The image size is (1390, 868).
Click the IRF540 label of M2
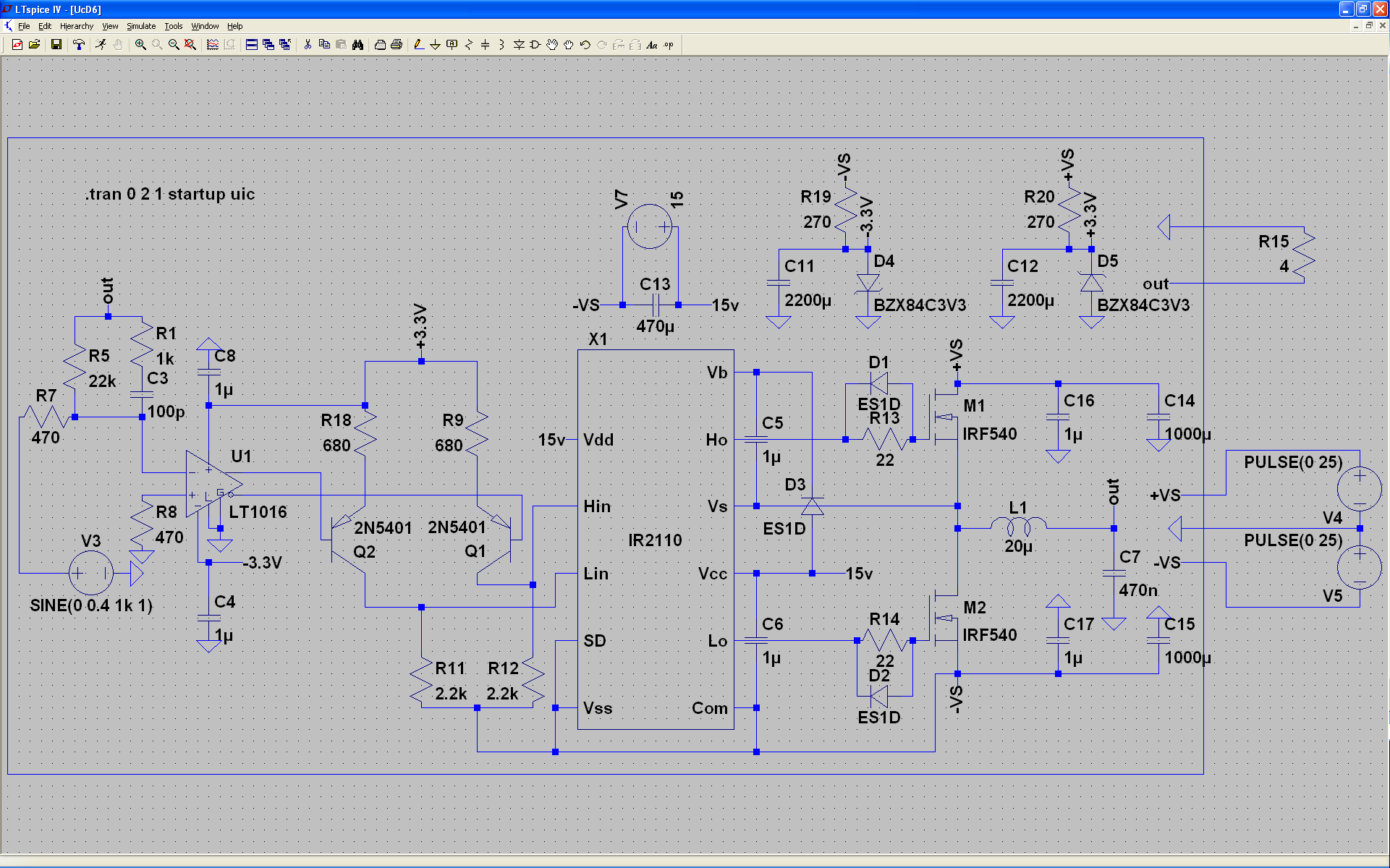coord(990,635)
